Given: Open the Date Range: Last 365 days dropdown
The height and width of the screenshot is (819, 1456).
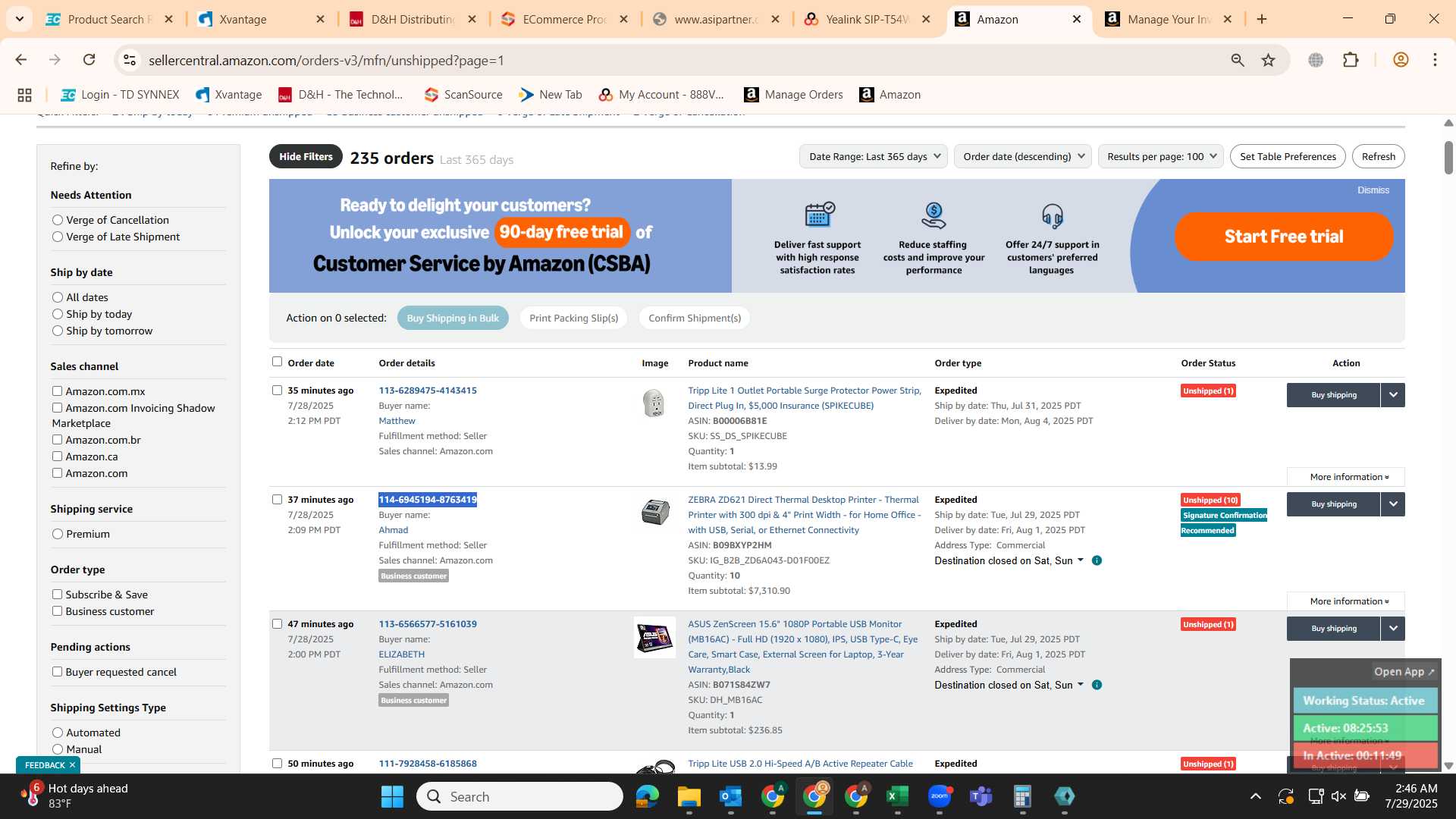Looking at the screenshot, I should [874, 156].
